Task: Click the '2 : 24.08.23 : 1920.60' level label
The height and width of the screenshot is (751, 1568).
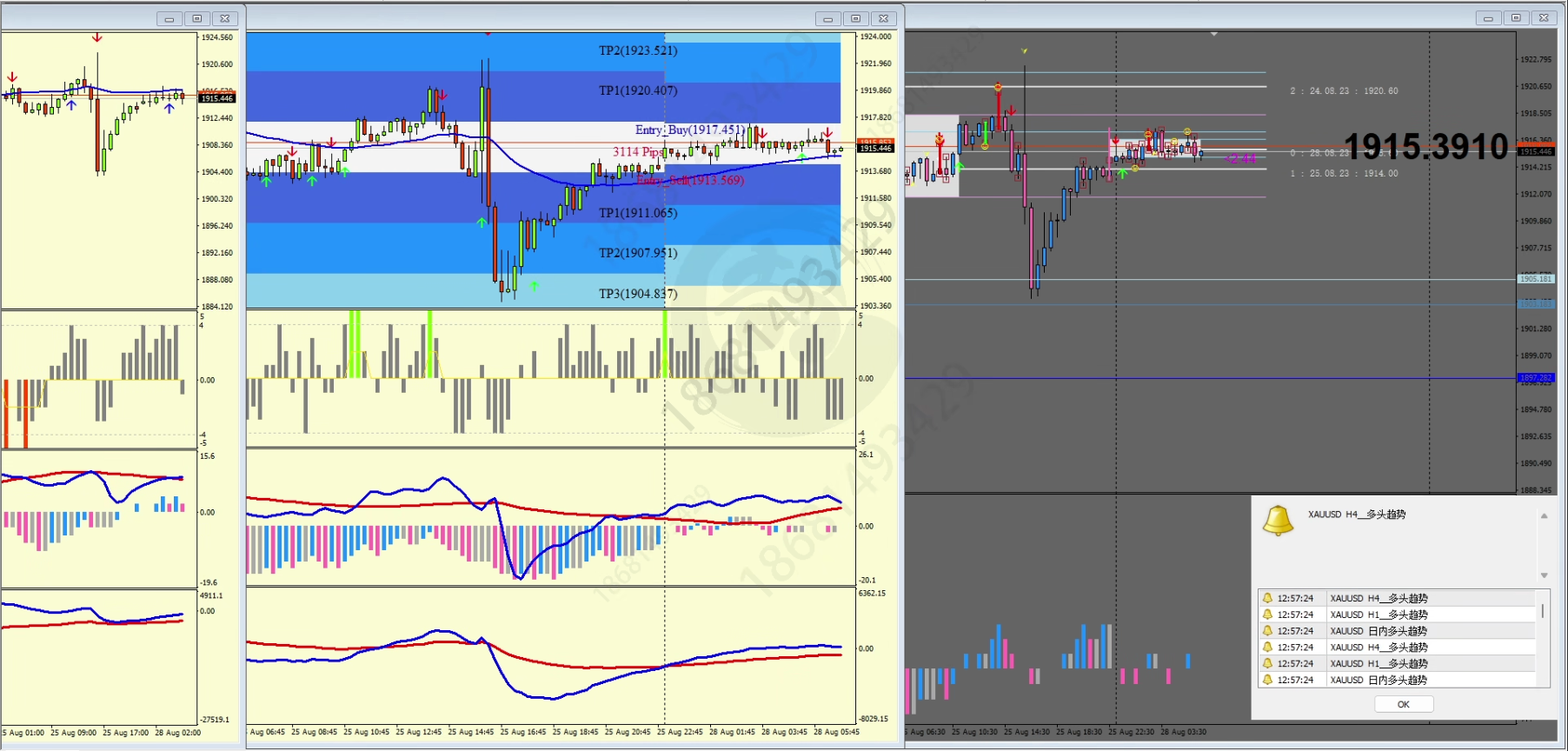Action: (x=1344, y=91)
